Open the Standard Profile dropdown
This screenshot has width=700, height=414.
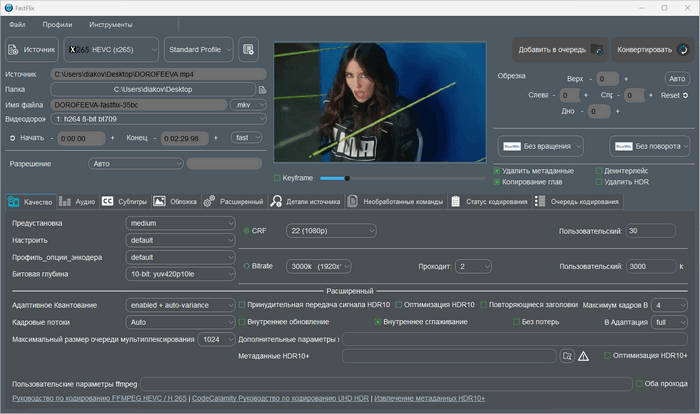pos(199,50)
